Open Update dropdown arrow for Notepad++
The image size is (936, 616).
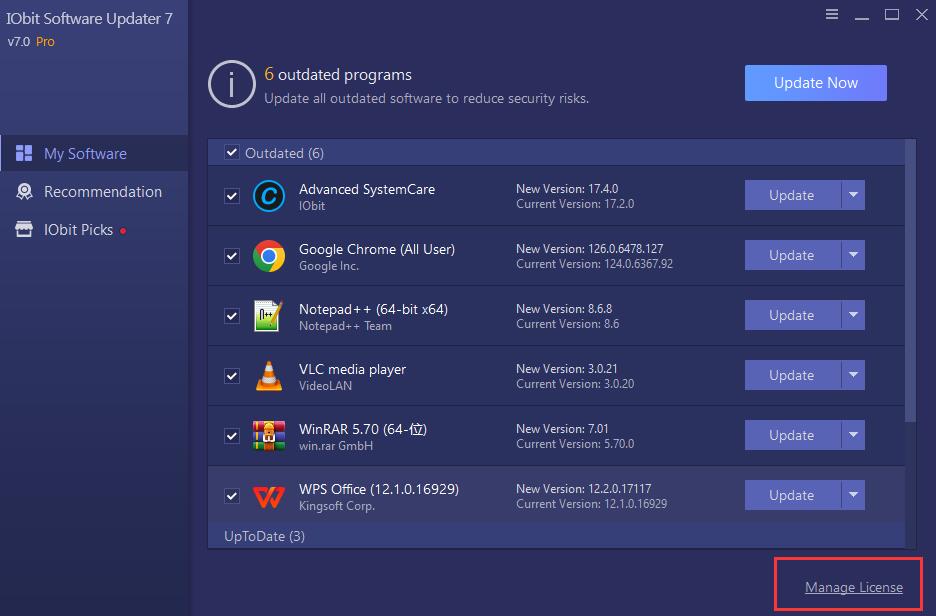coord(854,315)
